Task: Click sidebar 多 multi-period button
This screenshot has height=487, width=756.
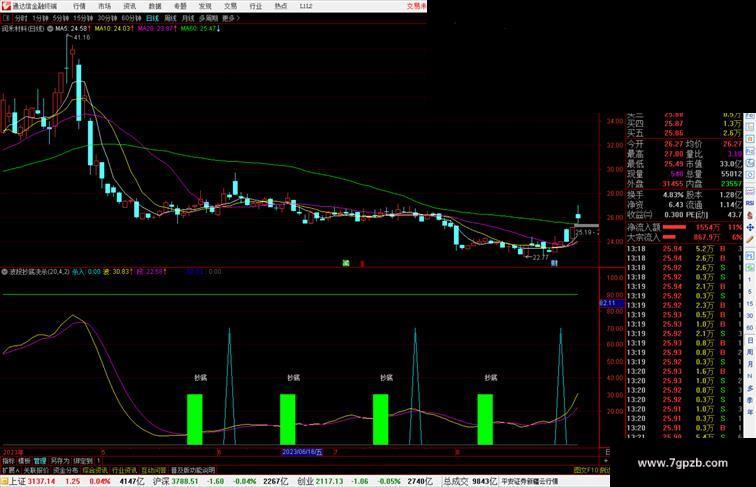Action: (750, 389)
